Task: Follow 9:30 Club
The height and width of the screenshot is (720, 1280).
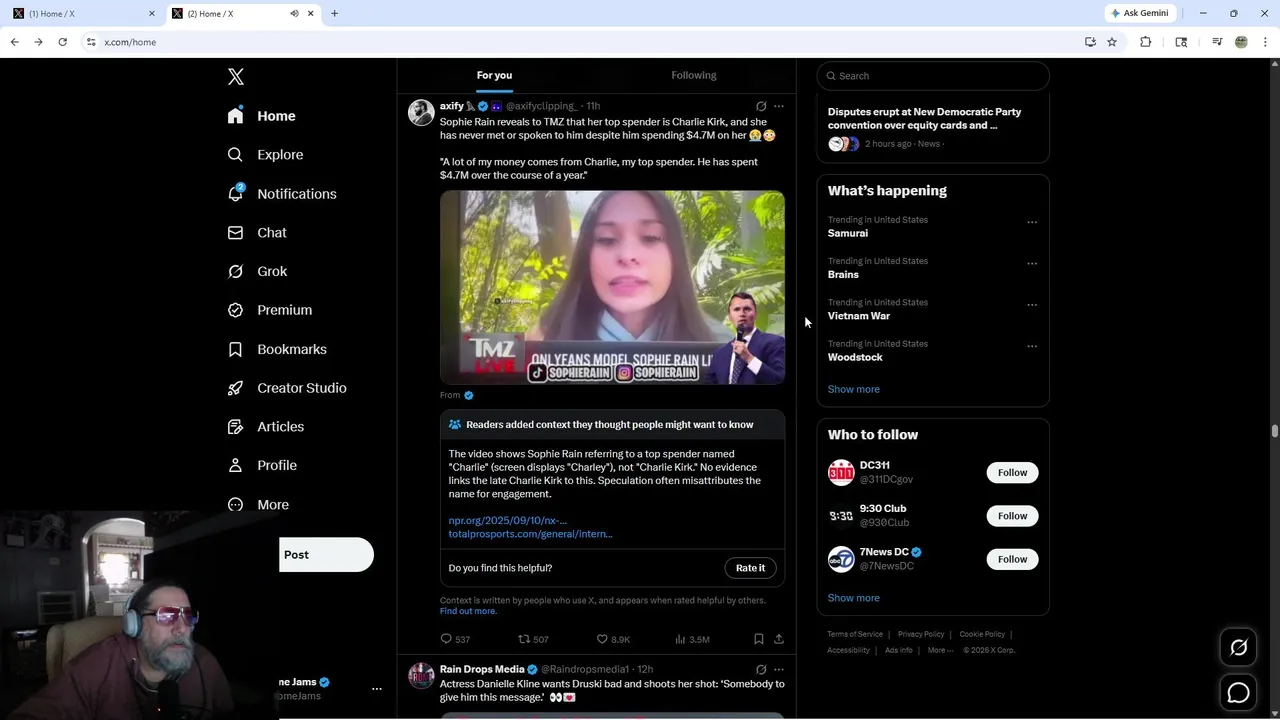Action: point(1012,516)
